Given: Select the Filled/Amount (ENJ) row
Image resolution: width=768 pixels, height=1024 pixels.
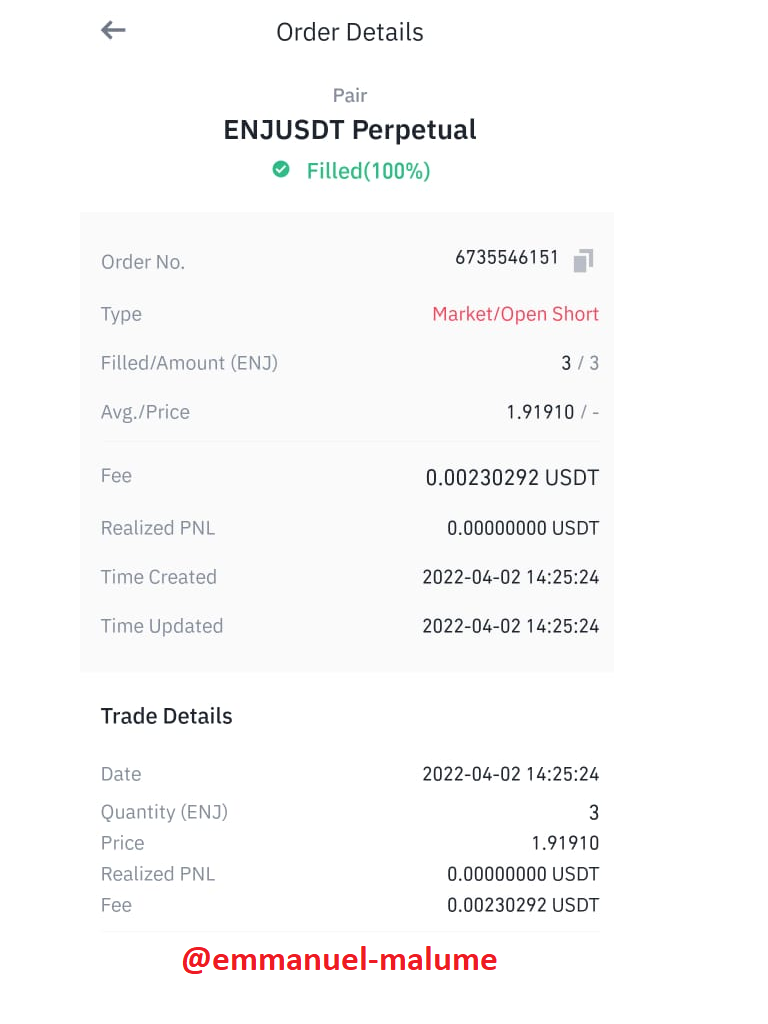Looking at the screenshot, I should [349, 363].
